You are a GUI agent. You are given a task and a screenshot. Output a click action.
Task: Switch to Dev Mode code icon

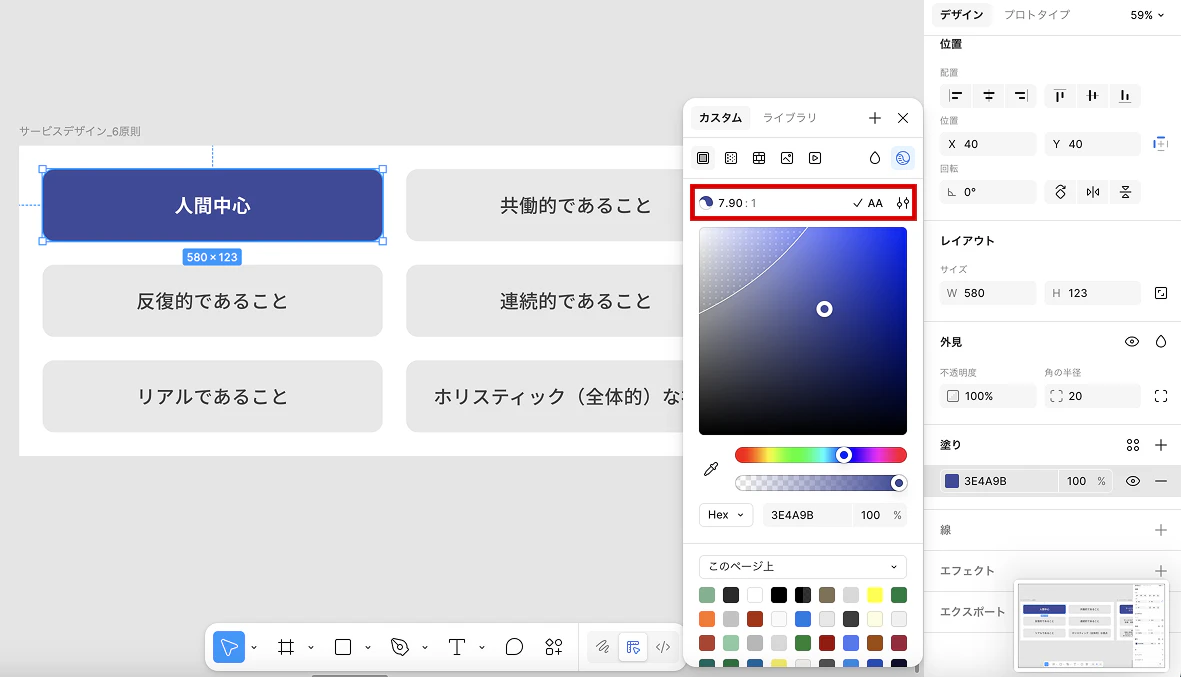click(x=663, y=647)
